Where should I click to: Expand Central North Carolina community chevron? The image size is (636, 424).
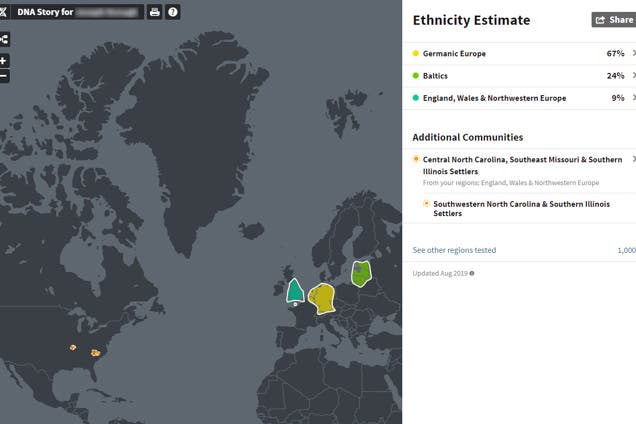(634, 159)
